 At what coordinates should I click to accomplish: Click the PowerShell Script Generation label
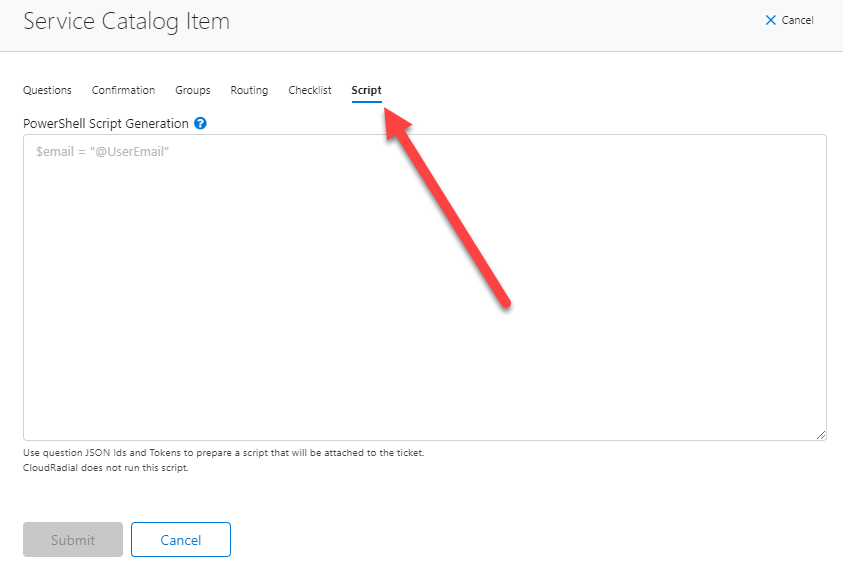coord(106,124)
